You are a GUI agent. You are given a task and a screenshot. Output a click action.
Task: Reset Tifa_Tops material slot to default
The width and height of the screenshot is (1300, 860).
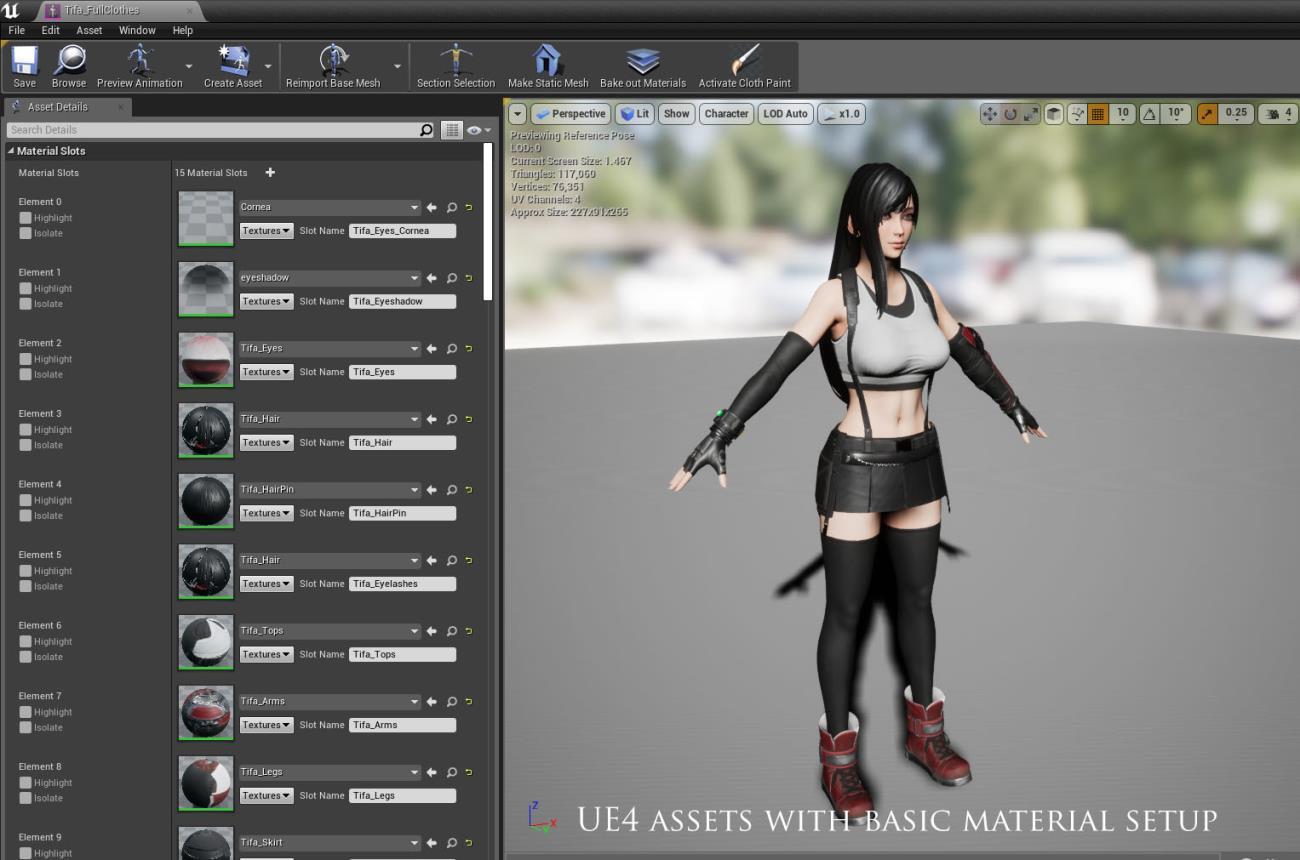[x=469, y=631]
